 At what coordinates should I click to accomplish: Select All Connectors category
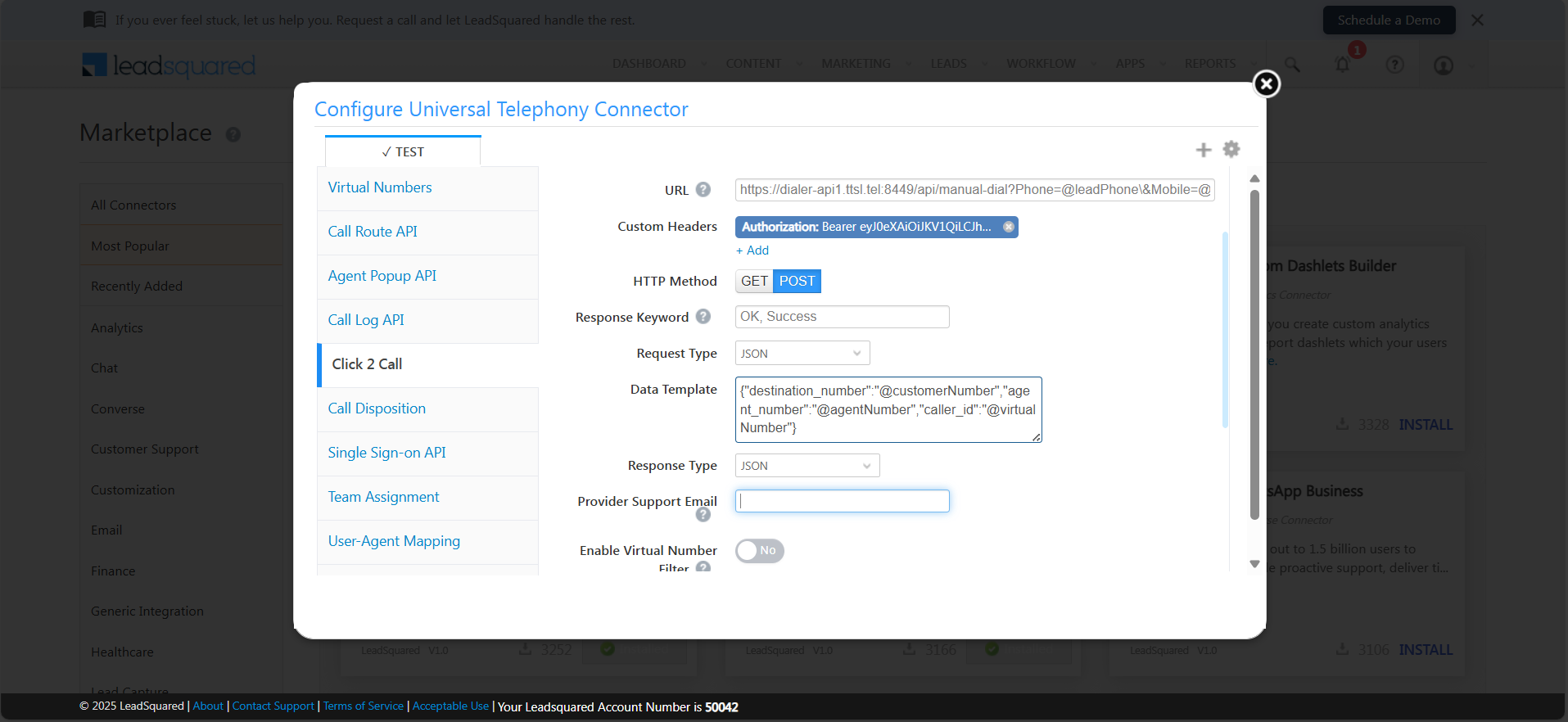[x=181, y=205]
